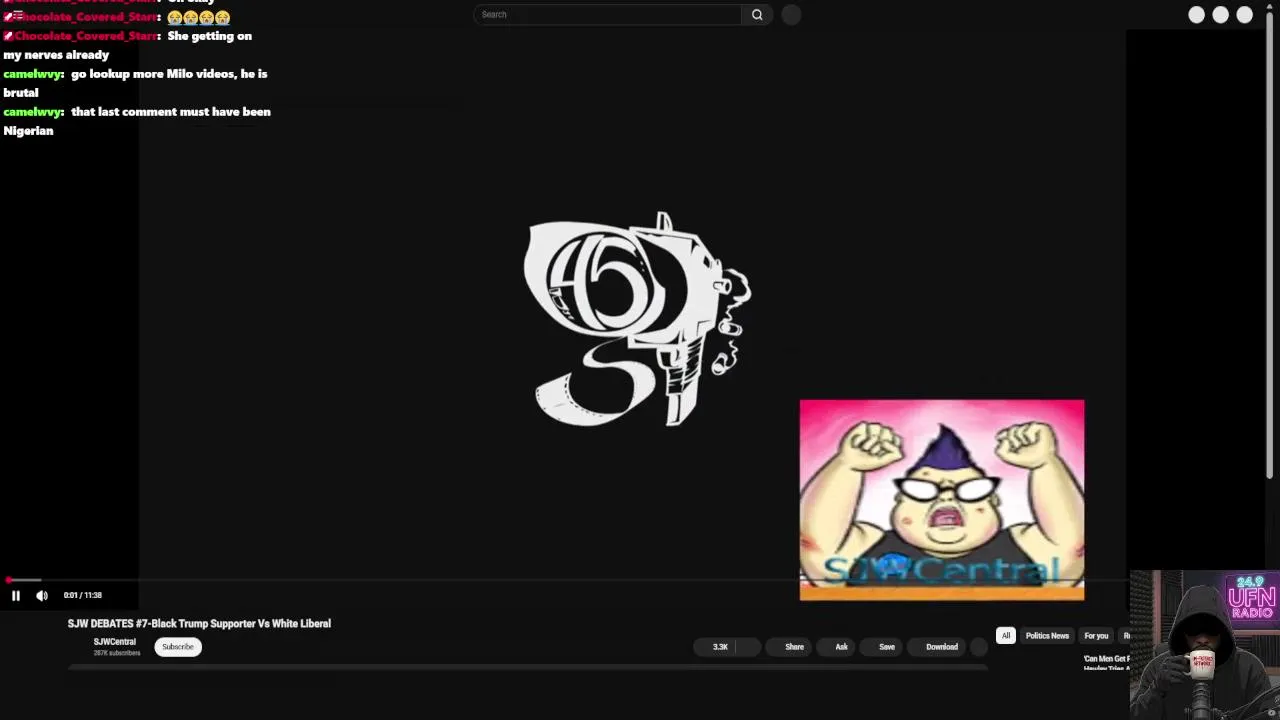The width and height of the screenshot is (1280, 720).
Task: Open more actions circle beside Download
Action: coord(979,647)
